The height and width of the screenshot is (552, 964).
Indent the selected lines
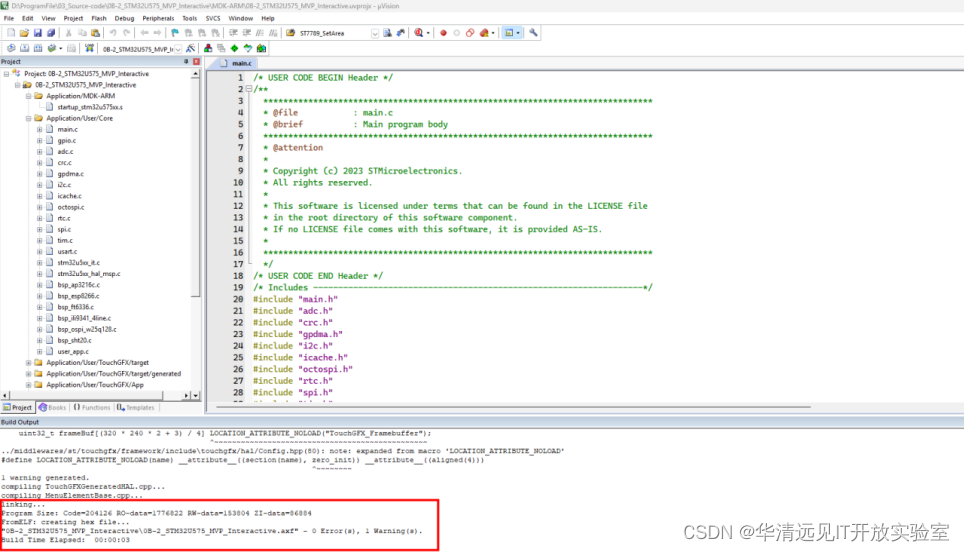tap(233, 33)
